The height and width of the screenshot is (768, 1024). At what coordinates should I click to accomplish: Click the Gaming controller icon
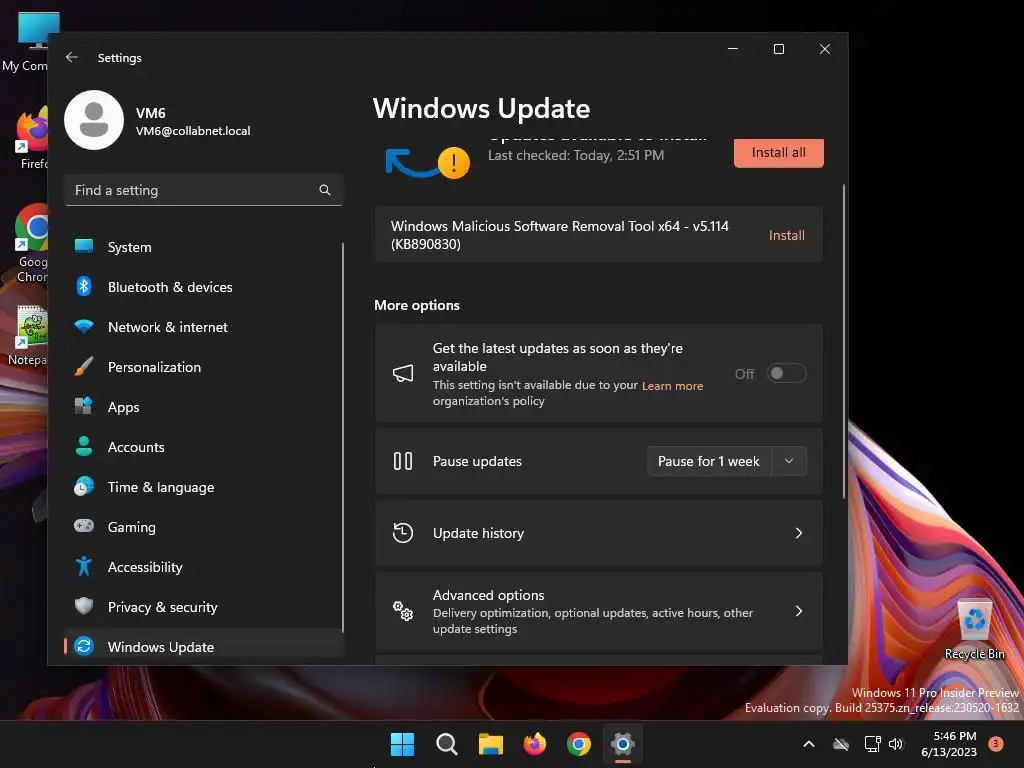pos(84,526)
